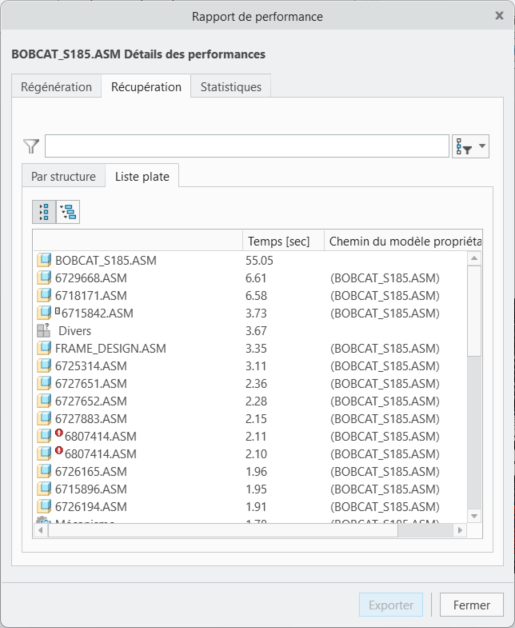Select the 6729668.ASM row
Screen dimensions: 515x628
(x=250, y=278)
